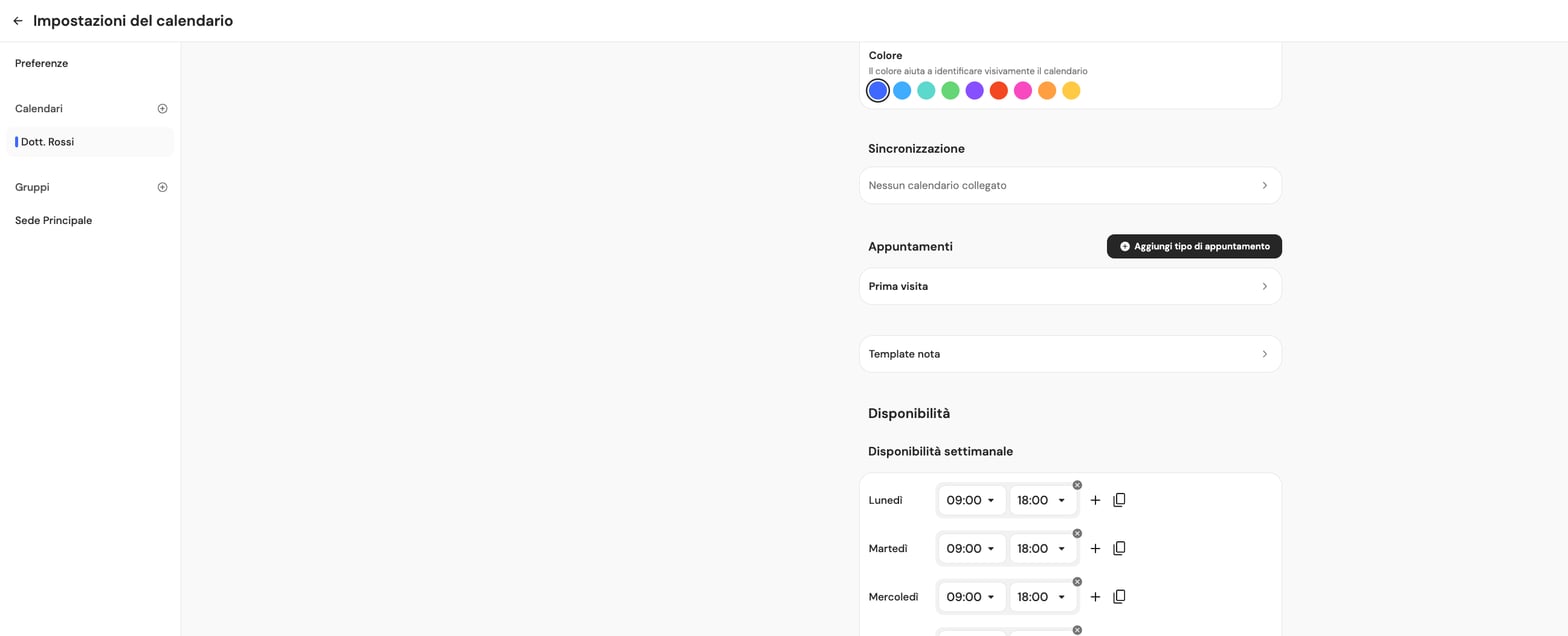The image size is (1568, 636).
Task: Add another time slot to Martedì
Action: [x=1095, y=548]
